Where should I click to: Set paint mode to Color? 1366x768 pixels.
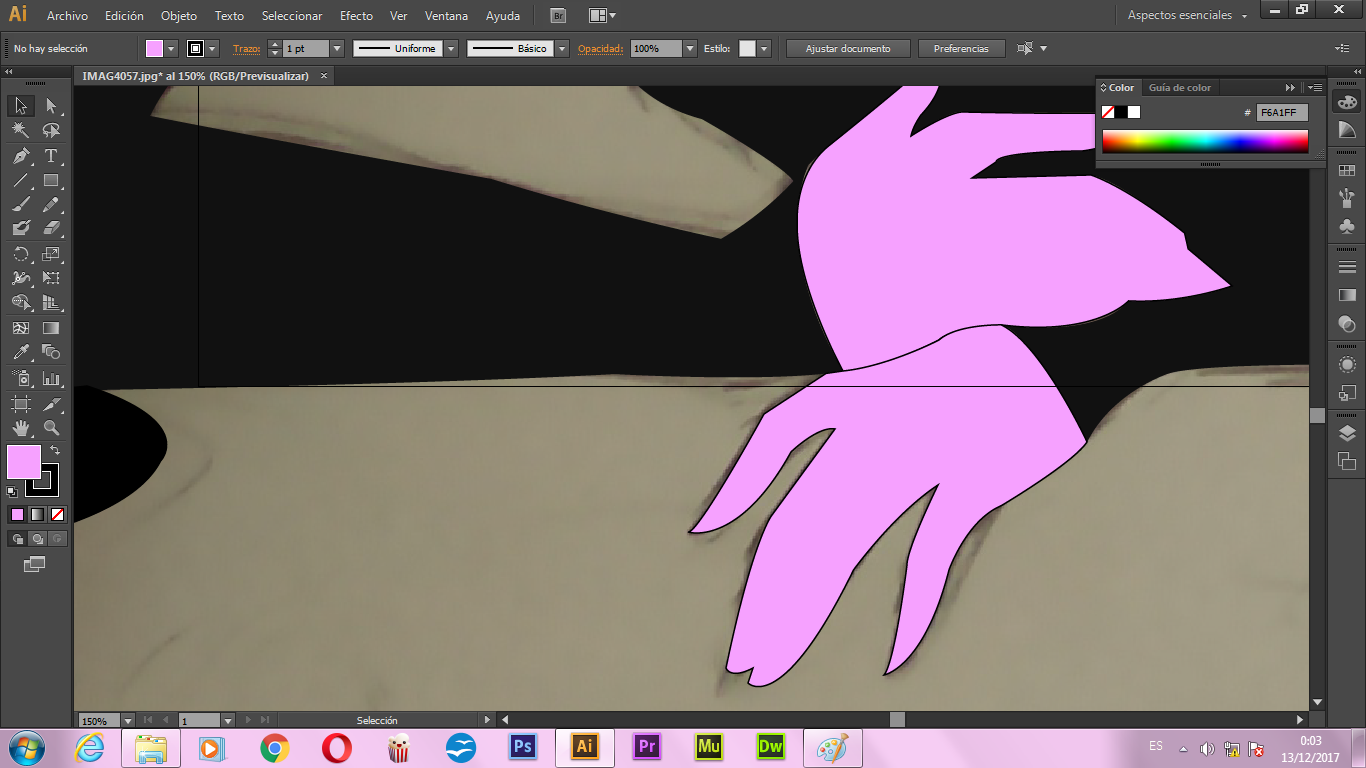point(17,514)
